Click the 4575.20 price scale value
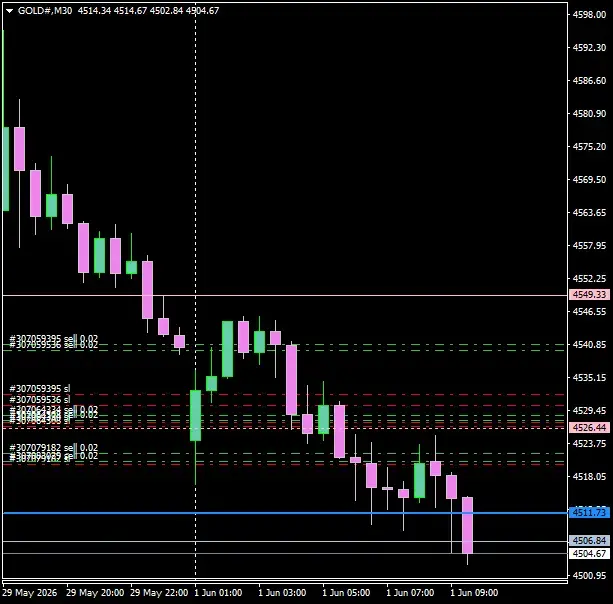The width and height of the screenshot is (613, 604). (589, 147)
